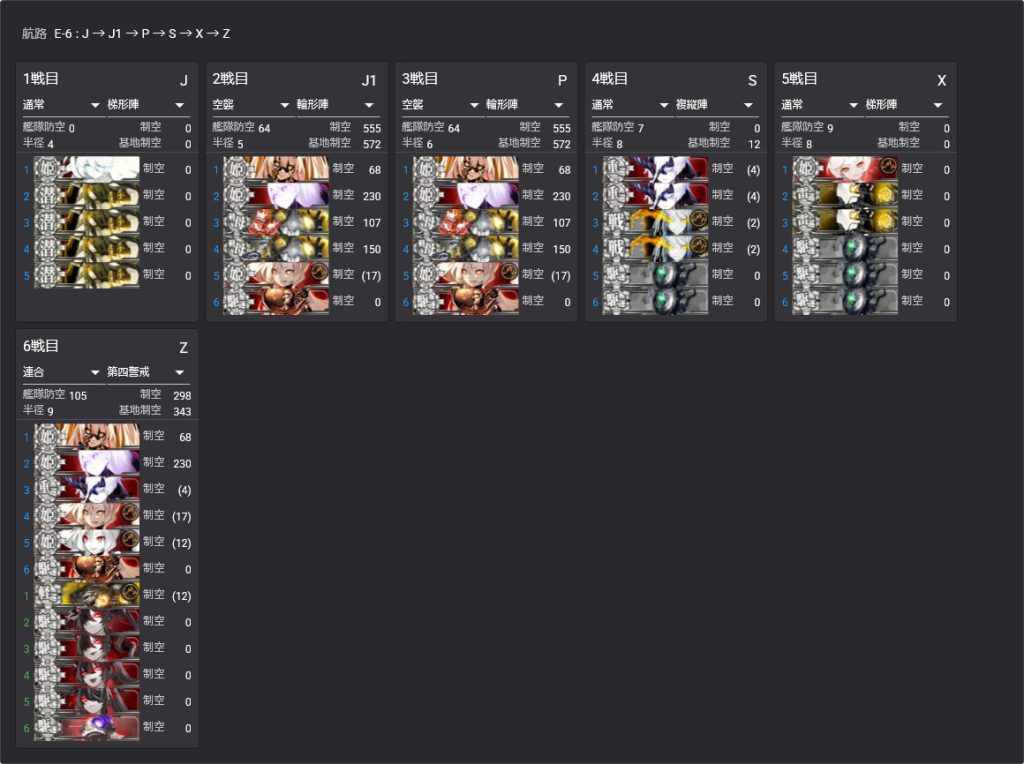This screenshot has height=764, width=1024.
Task: Click the 107 air power carrier in 3戦目
Action: pyautogui.click(x=465, y=222)
